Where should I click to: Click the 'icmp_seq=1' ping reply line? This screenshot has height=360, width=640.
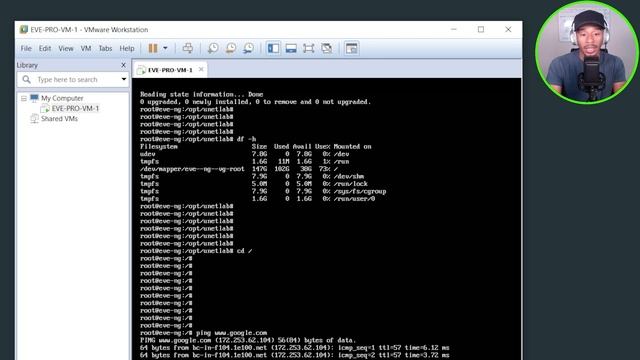tap(294, 348)
